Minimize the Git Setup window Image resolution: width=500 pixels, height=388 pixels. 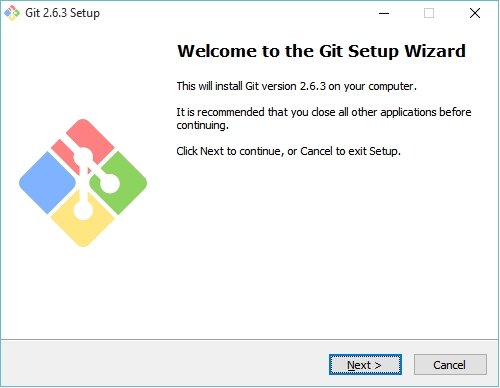(384, 13)
